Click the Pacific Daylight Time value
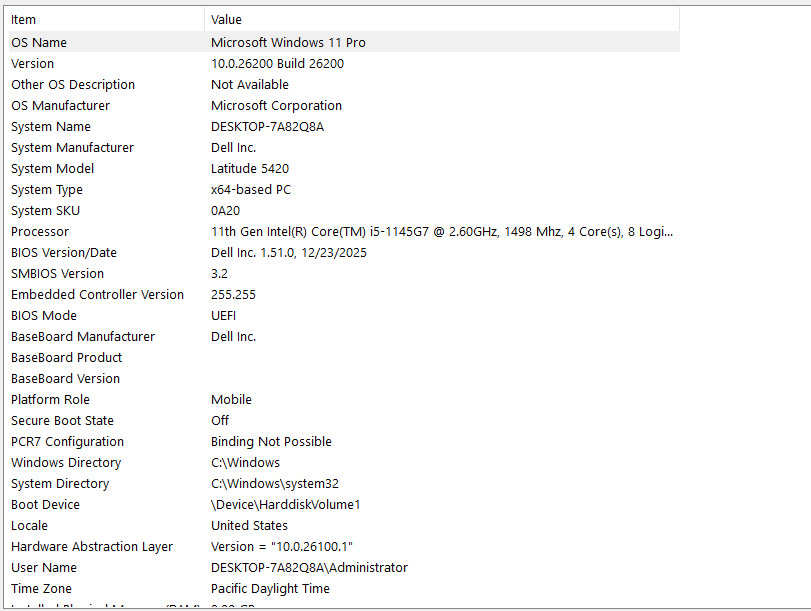Screen dimensions: 811x611 (x=270, y=589)
